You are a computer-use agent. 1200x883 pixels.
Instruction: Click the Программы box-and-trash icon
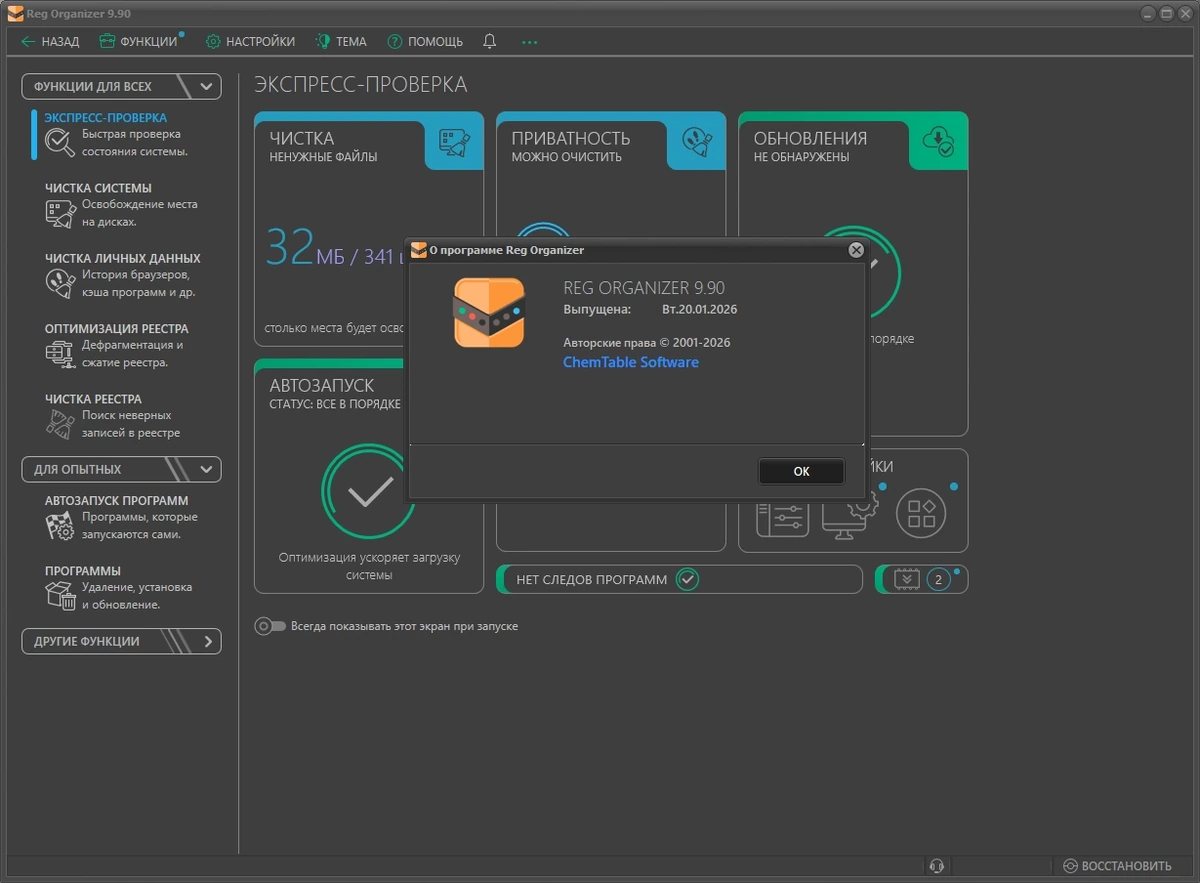[60, 596]
